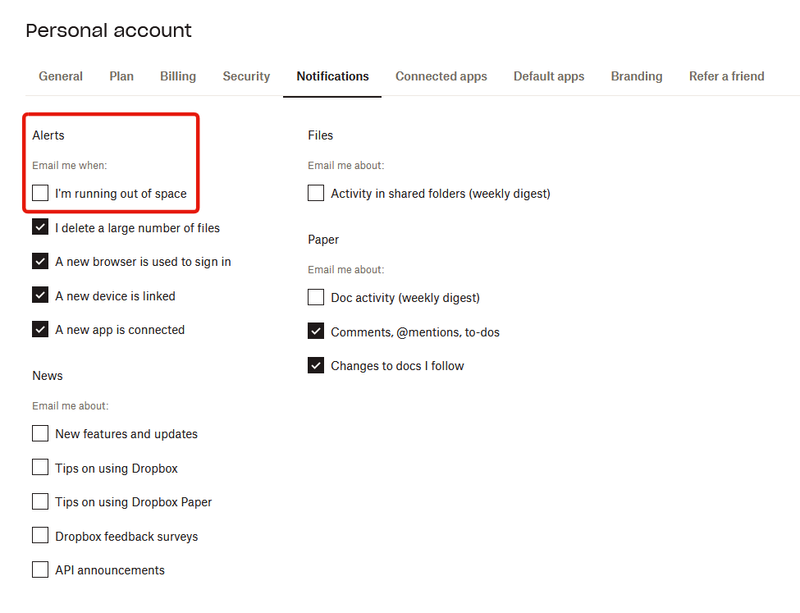Viewport: 800px width, 613px height.
Task: Switch to the Plan tab
Action: point(121,76)
